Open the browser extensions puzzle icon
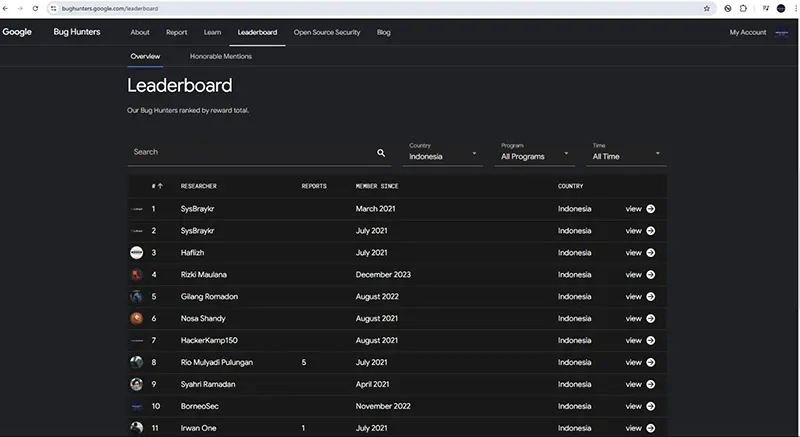Viewport: 800px width, 437px height. click(743, 8)
